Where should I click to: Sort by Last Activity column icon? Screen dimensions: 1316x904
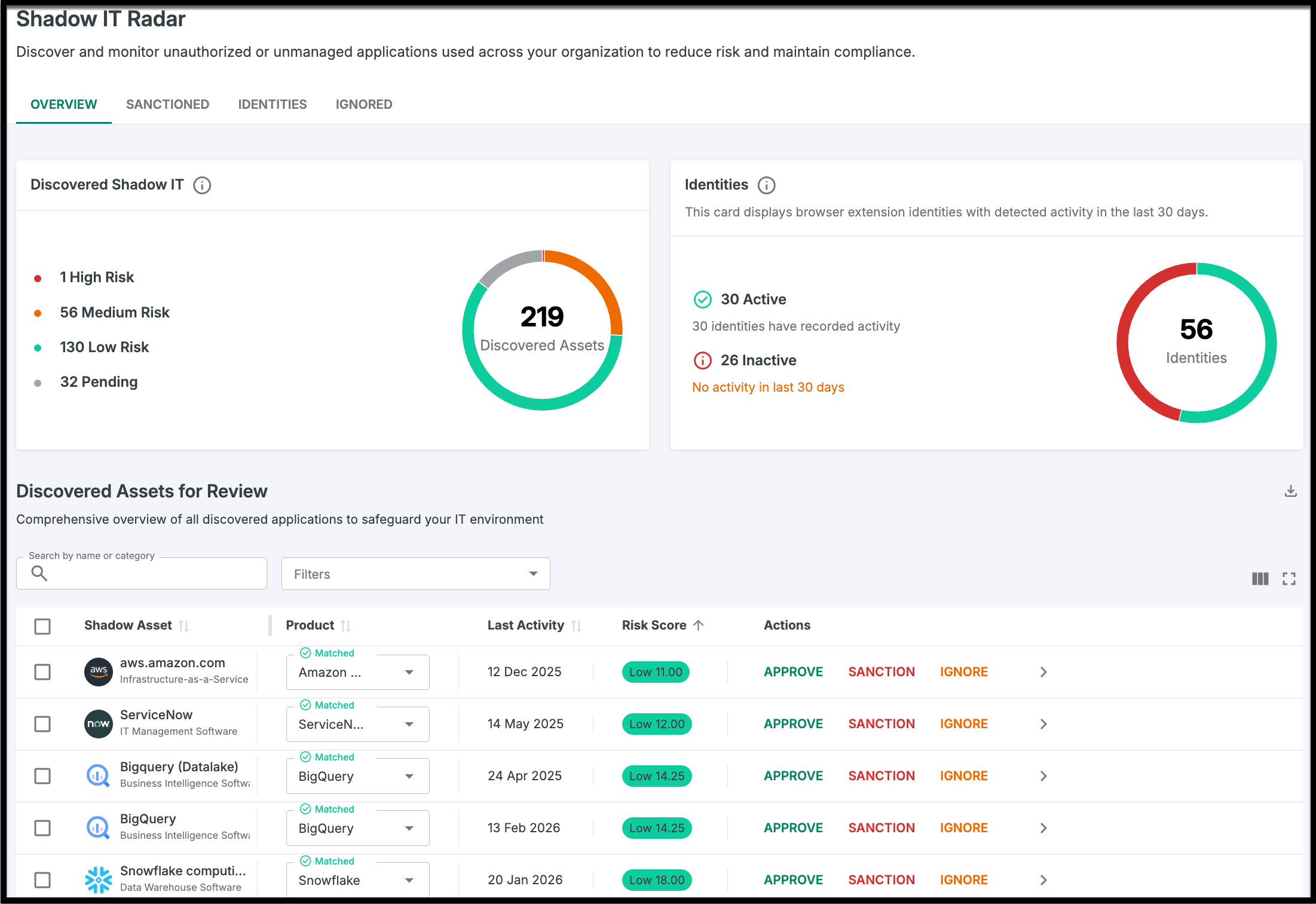pyautogui.click(x=576, y=626)
